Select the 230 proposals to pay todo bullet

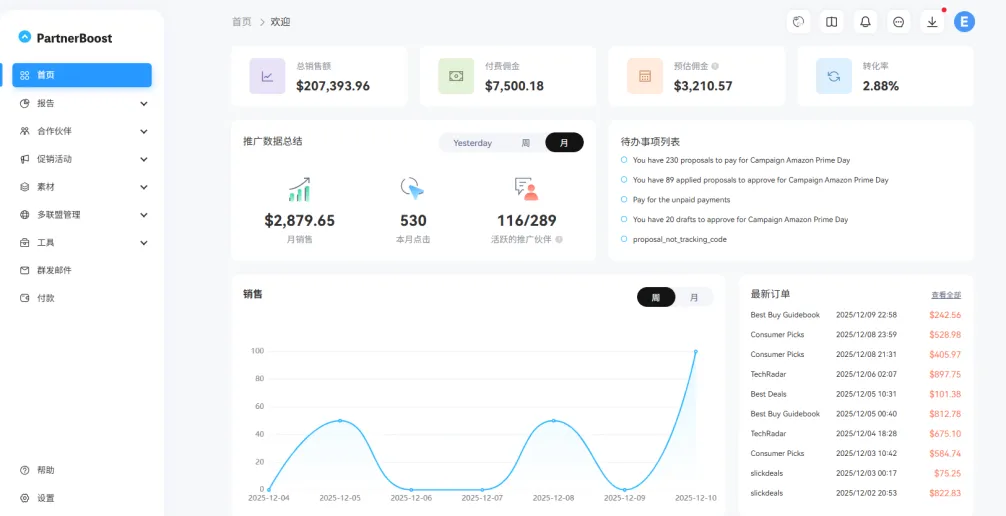624,160
